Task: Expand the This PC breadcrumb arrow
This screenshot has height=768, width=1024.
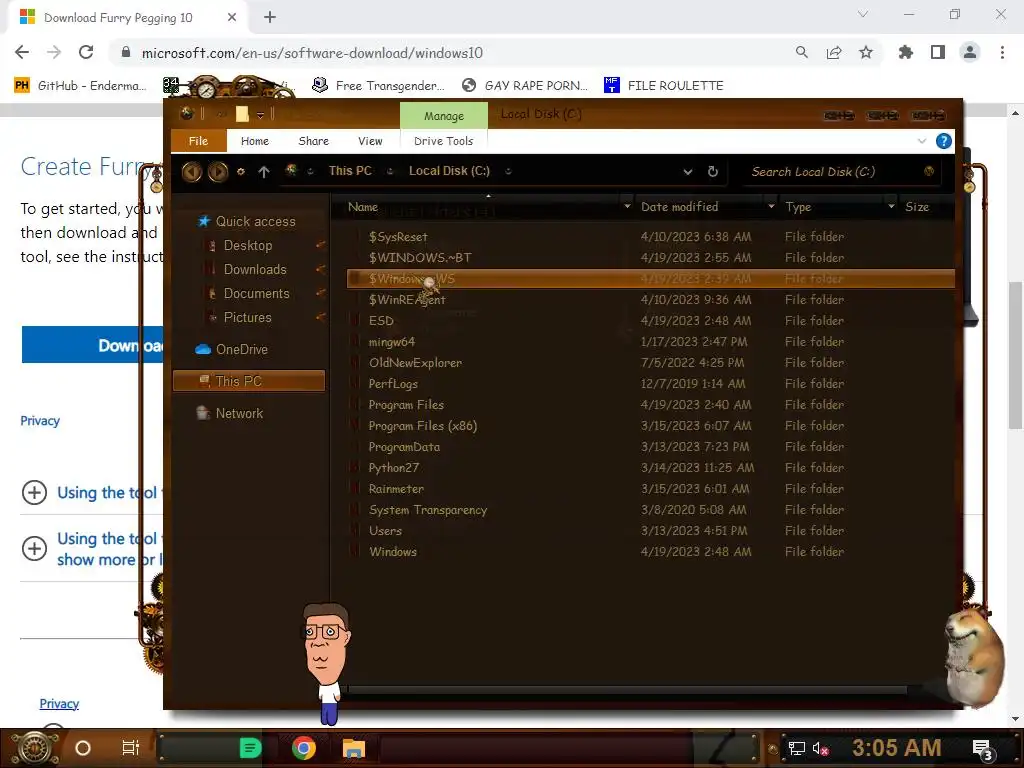Action: (390, 171)
